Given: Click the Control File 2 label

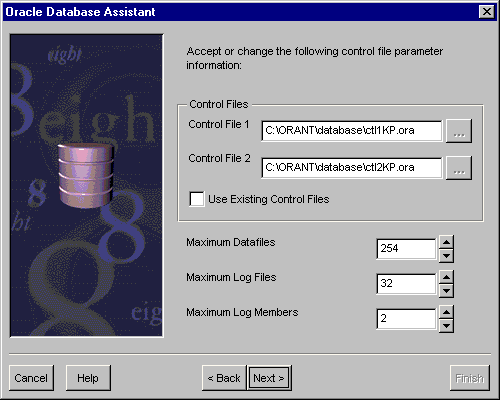Looking at the screenshot, I should tap(219, 158).
